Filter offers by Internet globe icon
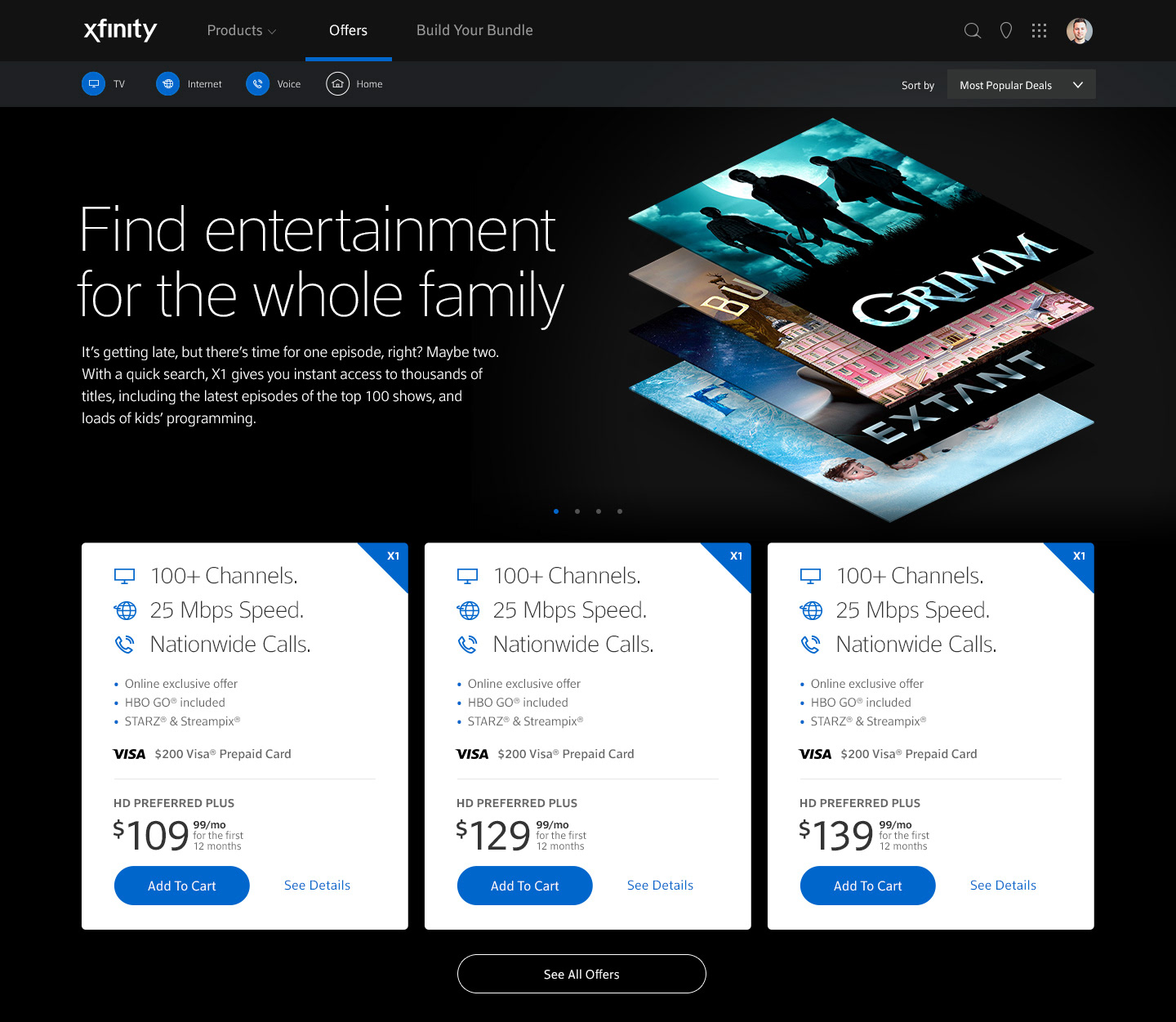The image size is (1176, 1022). [x=168, y=83]
